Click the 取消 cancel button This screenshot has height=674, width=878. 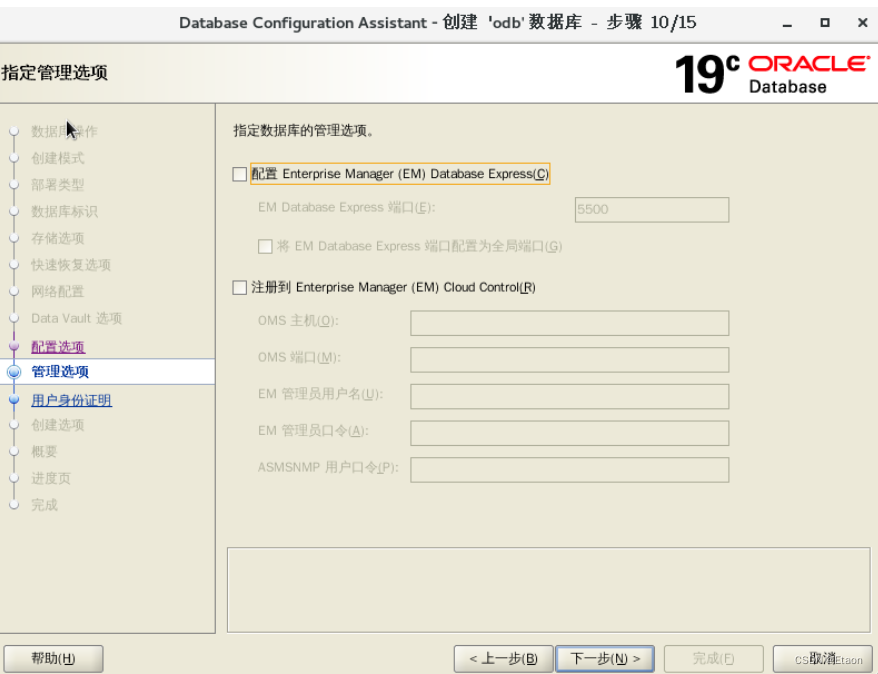coord(823,658)
